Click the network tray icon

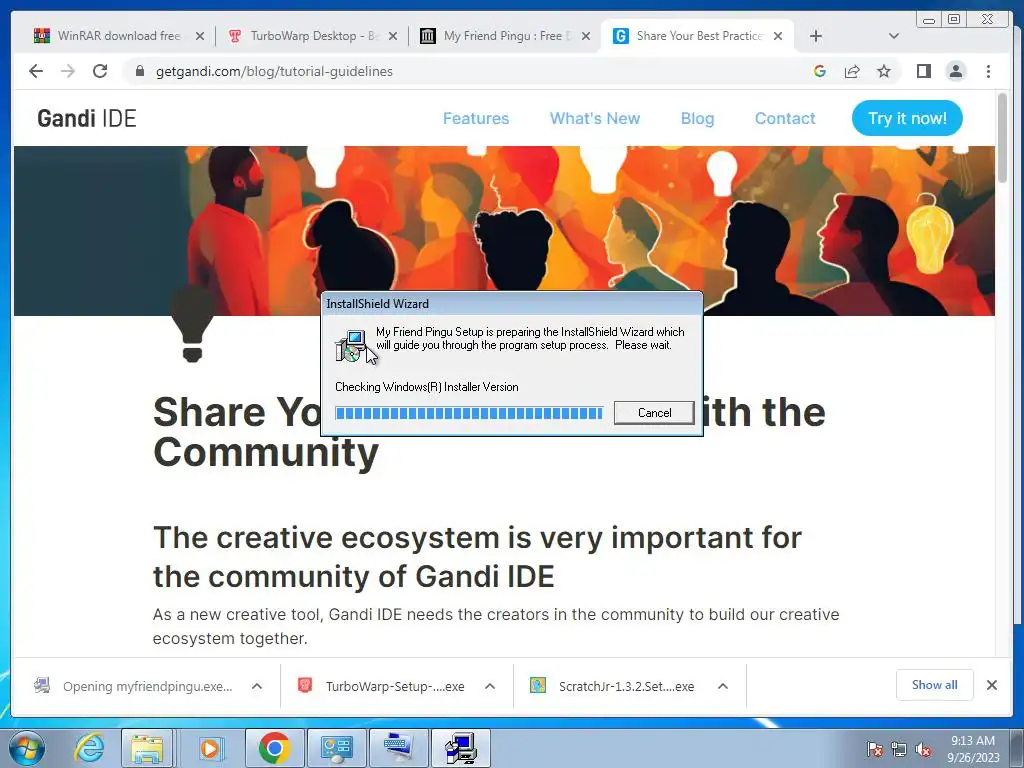coord(899,749)
